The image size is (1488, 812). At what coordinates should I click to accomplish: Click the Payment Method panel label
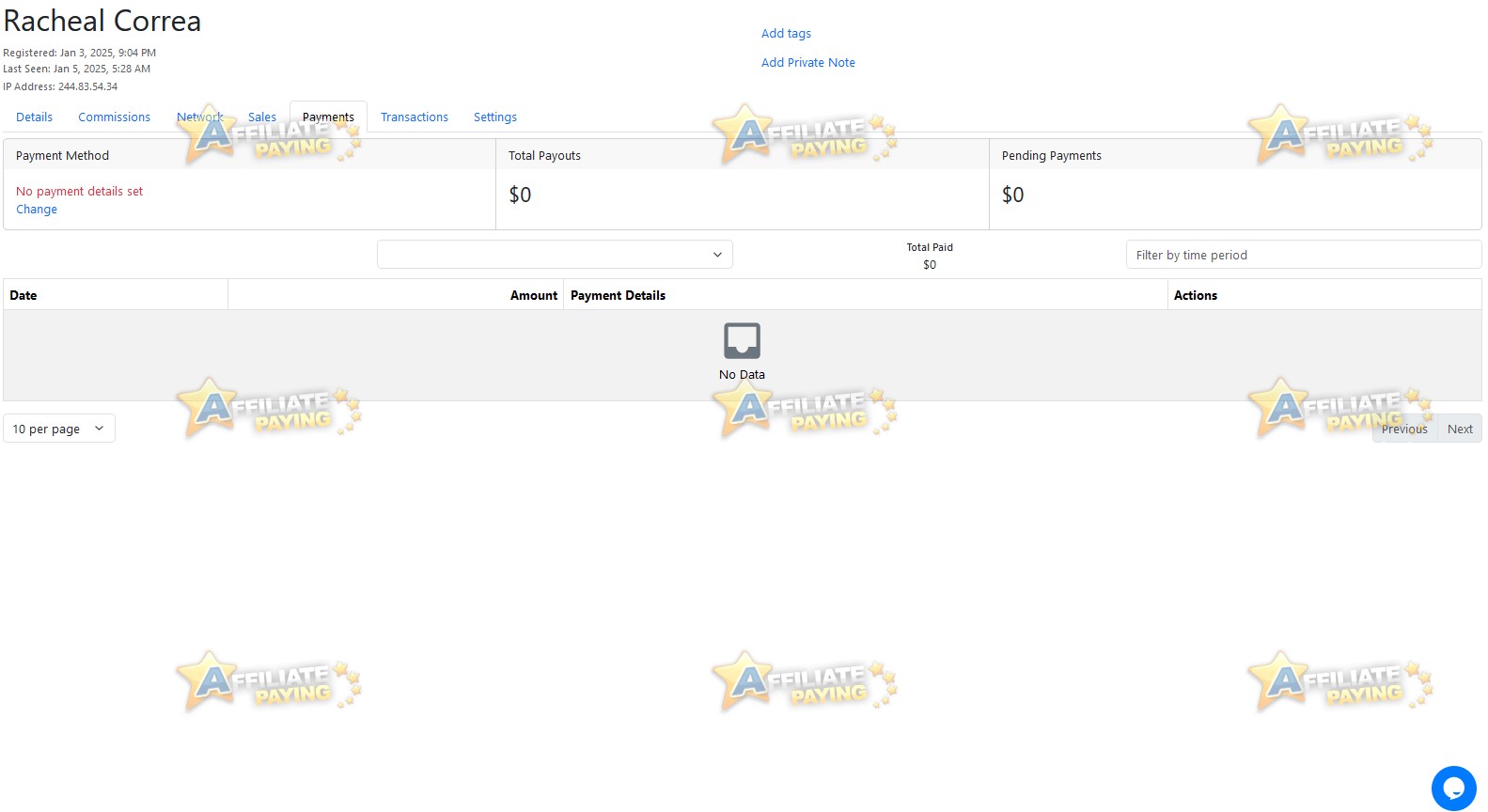[62, 156]
